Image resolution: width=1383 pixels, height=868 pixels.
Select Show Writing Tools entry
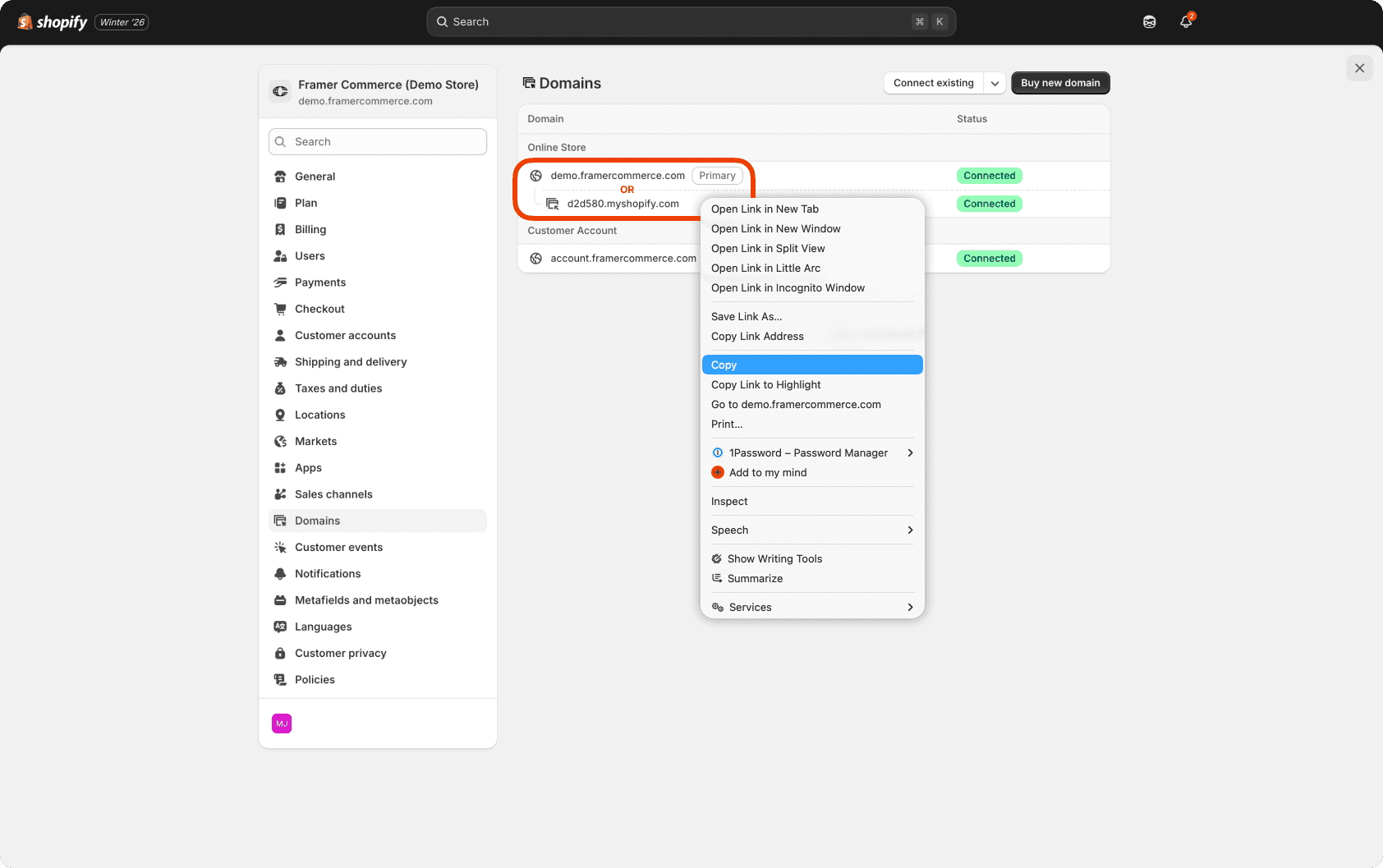click(x=812, y=559)
